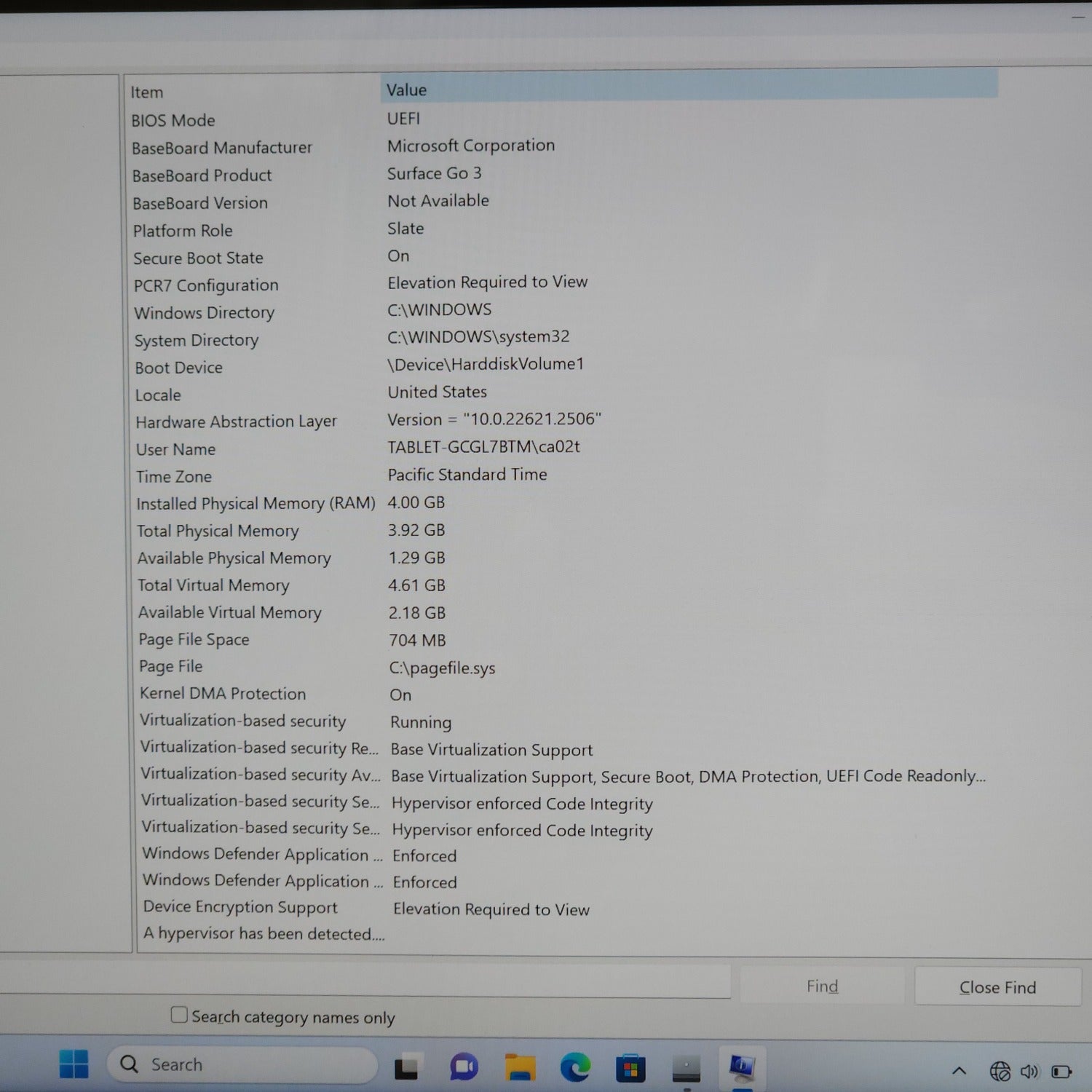Open File Explorer from the taskbar
Viewport: 1092px width, 1092px height.
520,1068
